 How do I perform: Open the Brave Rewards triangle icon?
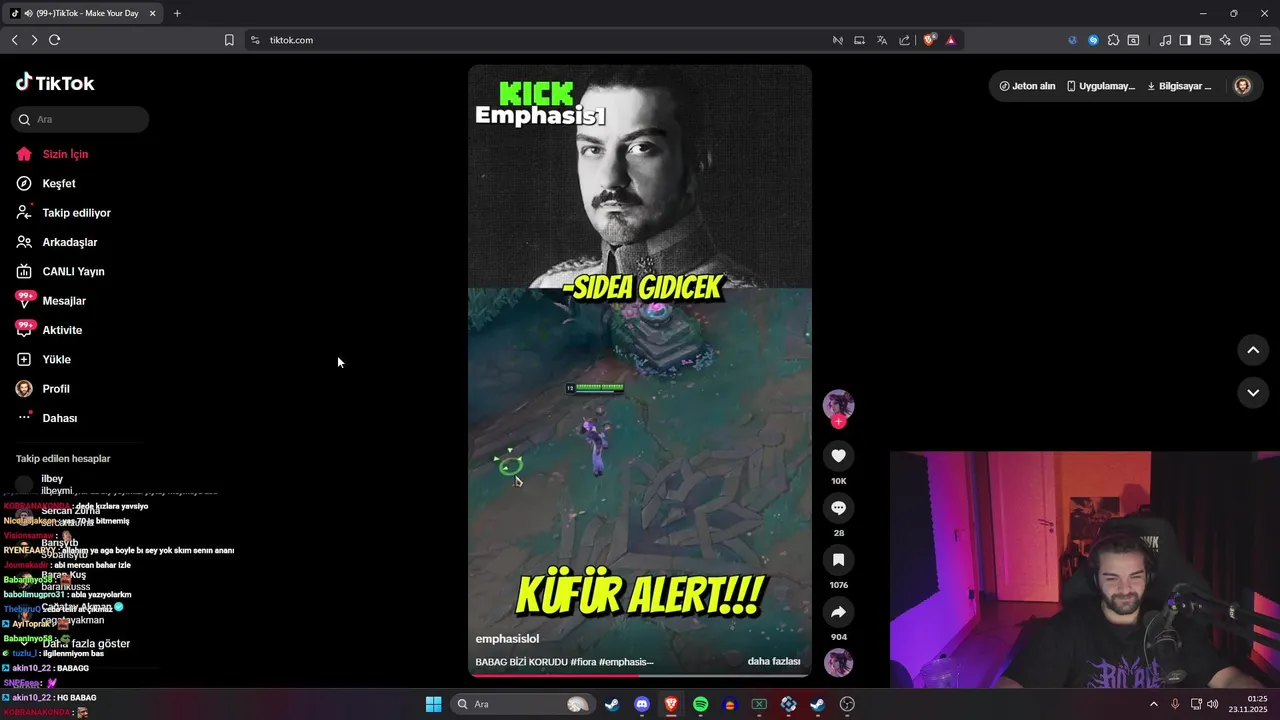coord(950,40)
